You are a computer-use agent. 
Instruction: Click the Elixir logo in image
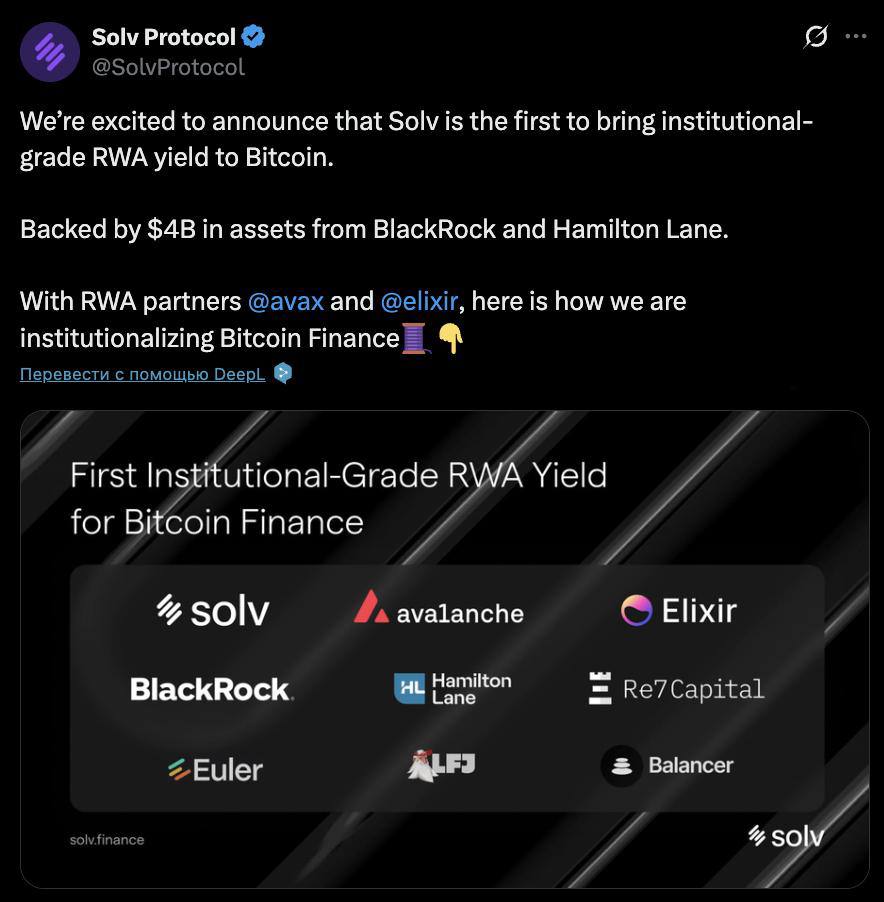[x=679, y=610]
